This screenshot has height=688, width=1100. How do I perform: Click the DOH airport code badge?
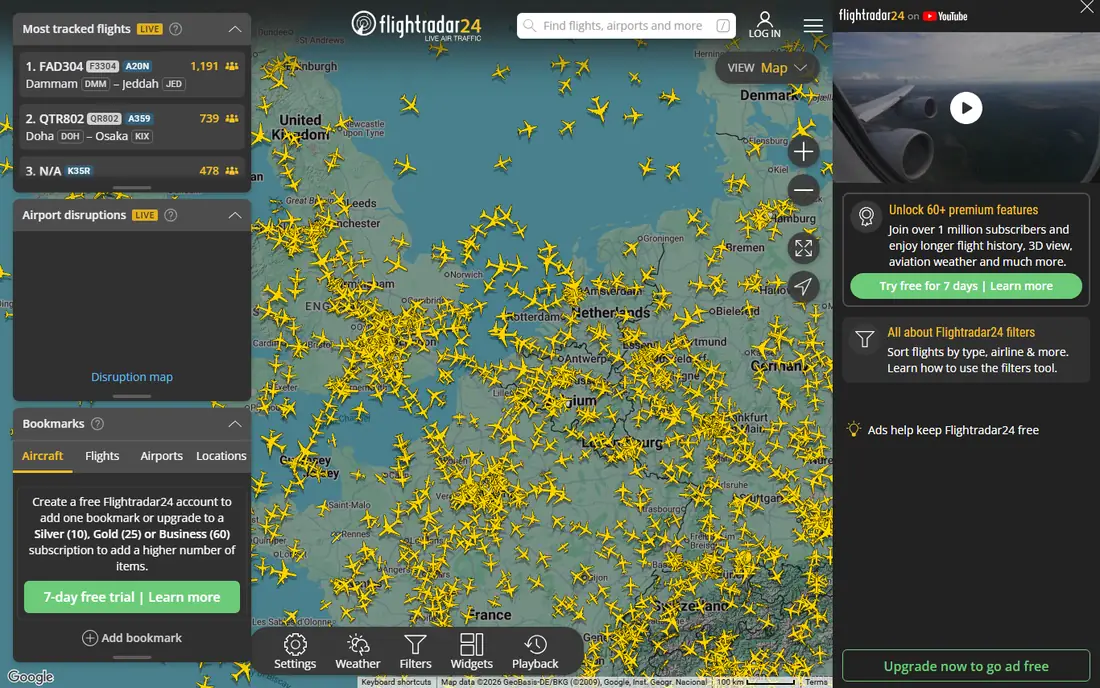coord(69,136)
